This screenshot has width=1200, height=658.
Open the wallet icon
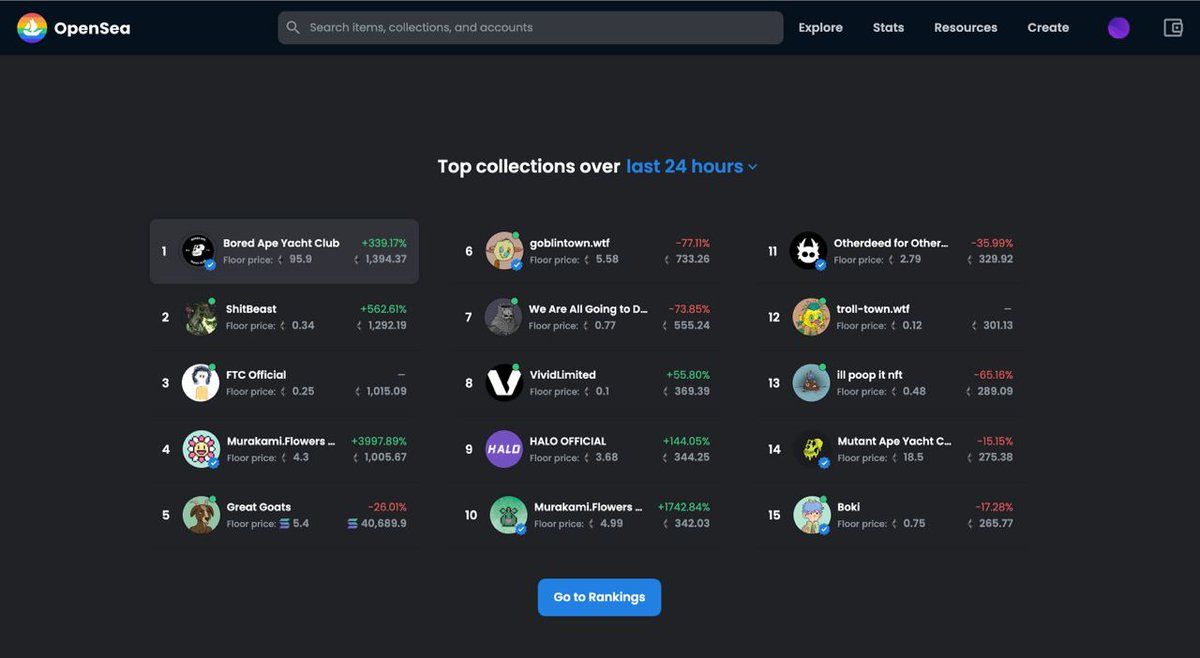1174,28
